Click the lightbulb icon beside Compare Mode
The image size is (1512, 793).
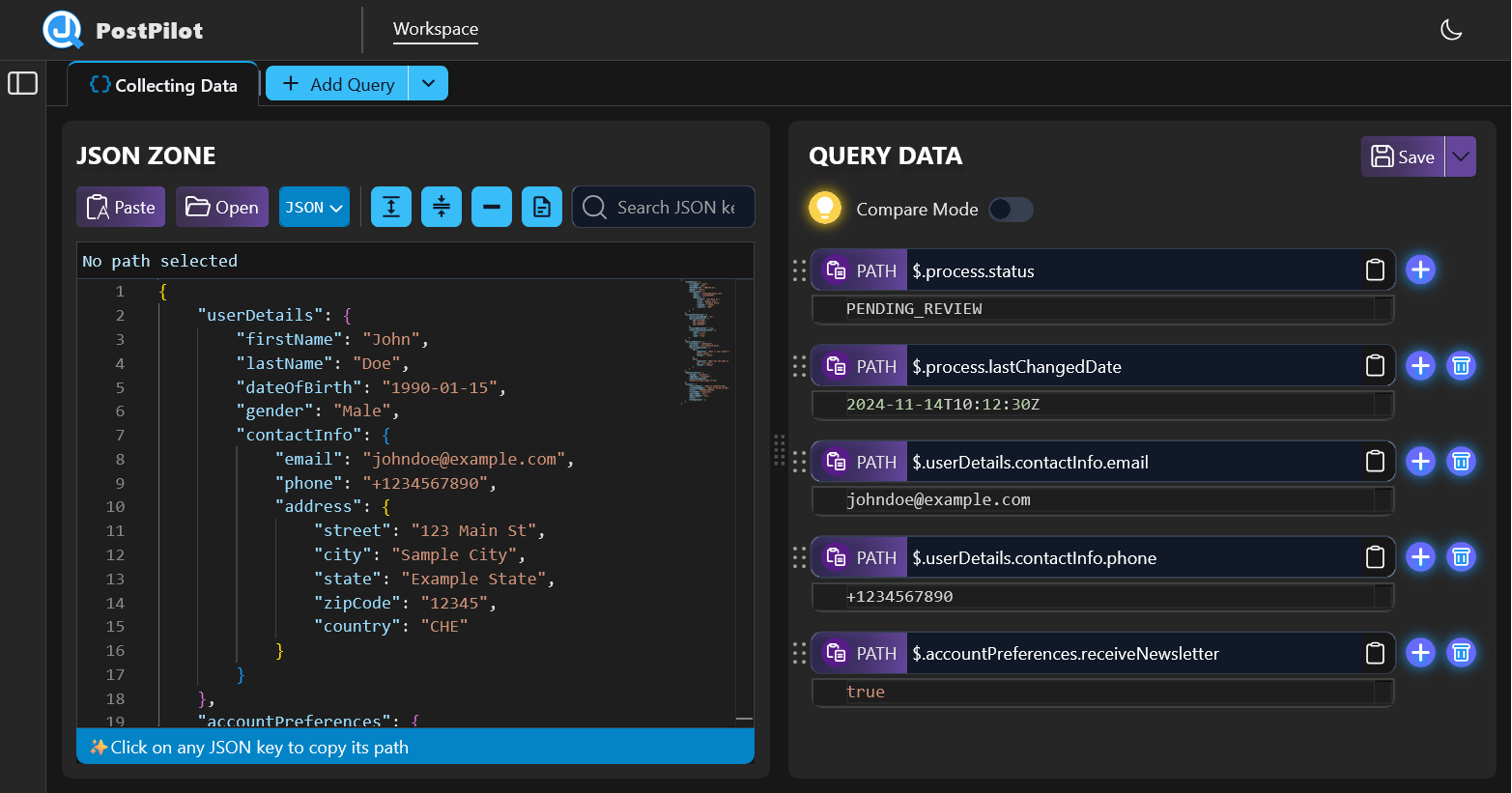824,209
